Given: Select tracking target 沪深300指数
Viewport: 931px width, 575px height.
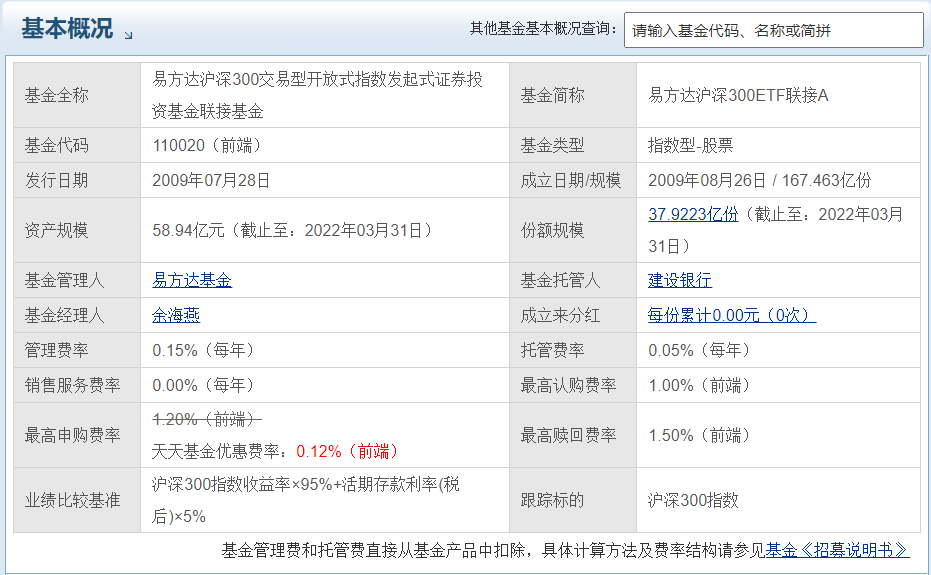Looking at the screenshot, I should pos(693,500).
